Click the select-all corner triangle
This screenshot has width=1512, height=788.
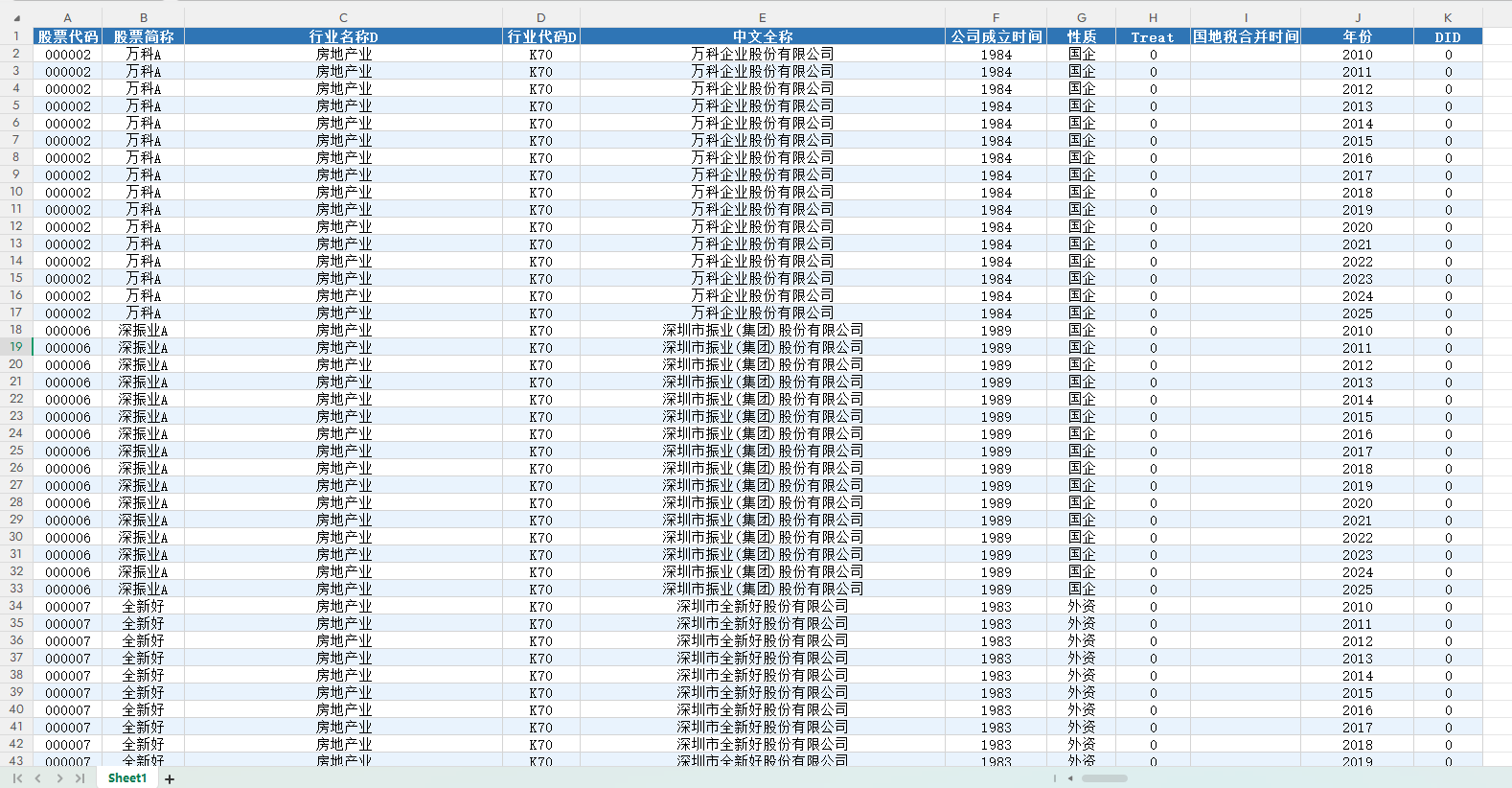coord(16,17)
